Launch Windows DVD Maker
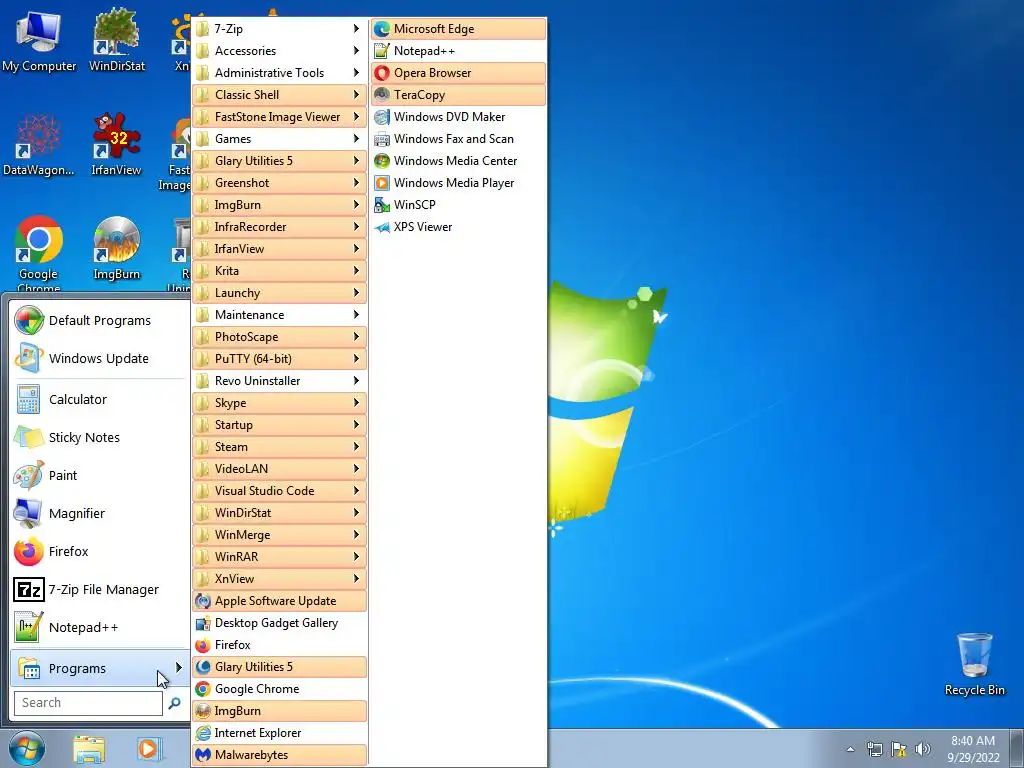This screenshot has height=768, width=1024. pos(458,117)
